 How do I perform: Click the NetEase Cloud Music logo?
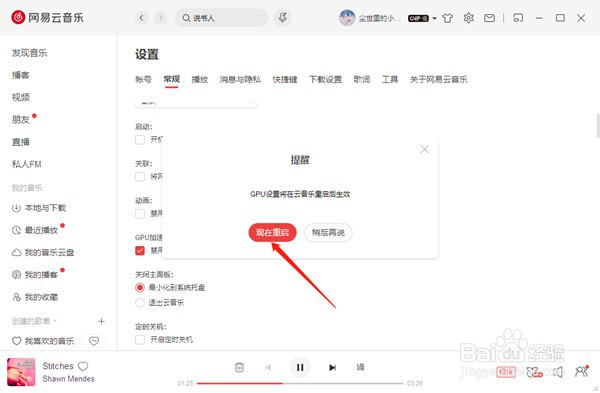(47, 17)
